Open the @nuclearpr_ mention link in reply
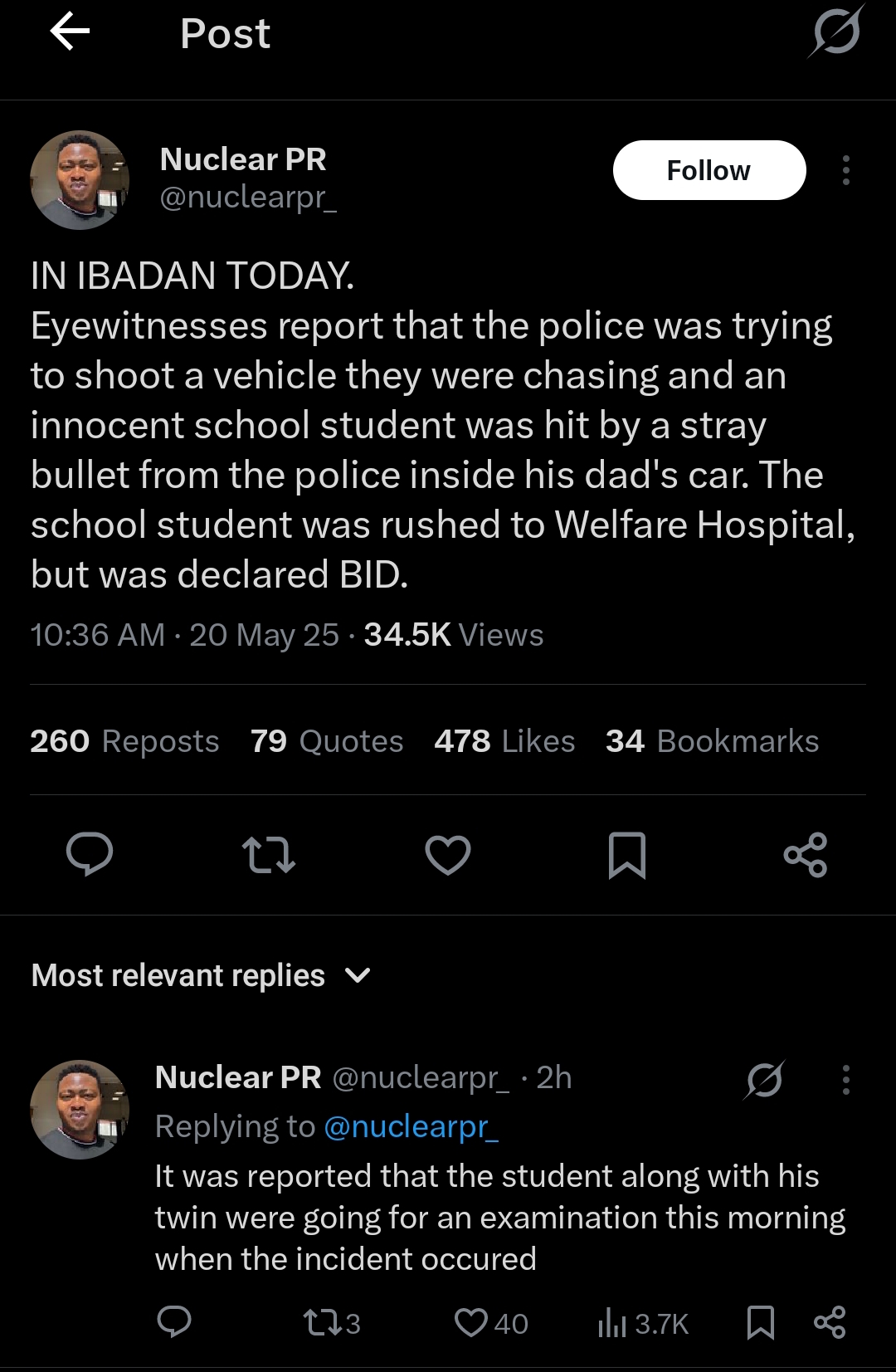 (411, 1126)
